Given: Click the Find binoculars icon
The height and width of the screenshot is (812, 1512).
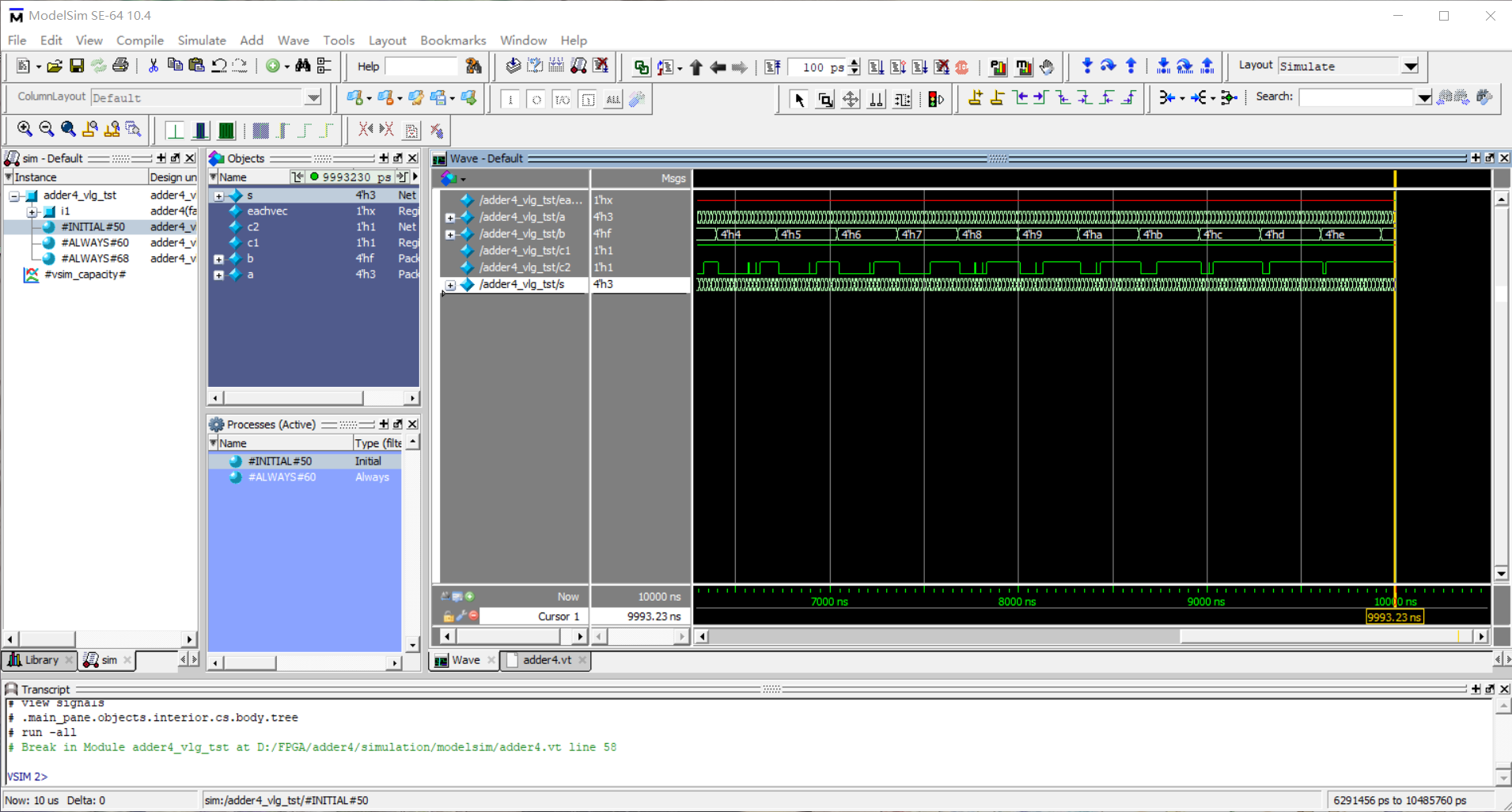Looking at the screenshot, I should 303,66.
